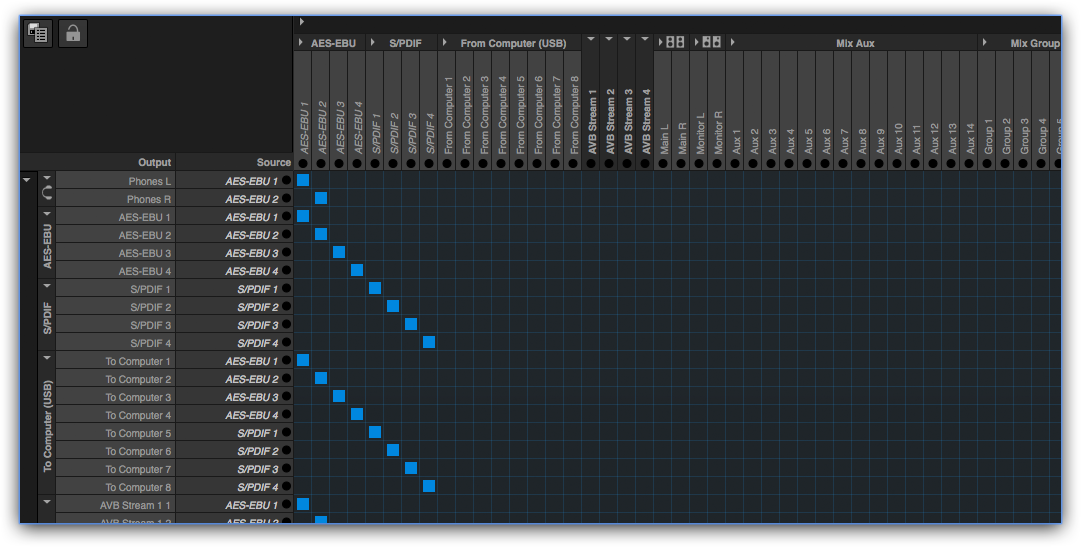Collapse the AVB Stream 1 input column

(591, 39)
